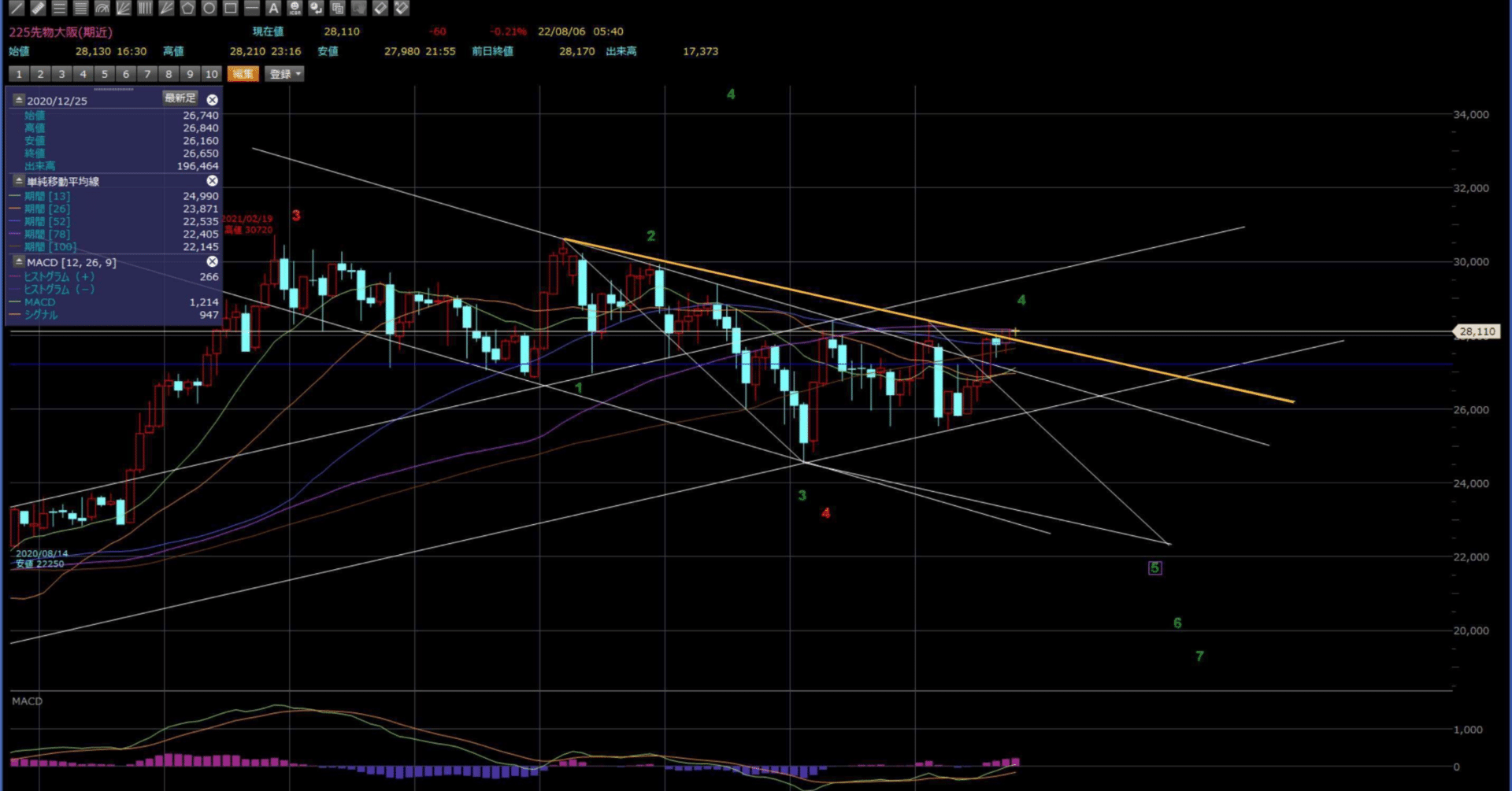The image size is (1512, 791).
Task: Remove the MACD [12, 26, 9] indicator
Action: [212, 261]
